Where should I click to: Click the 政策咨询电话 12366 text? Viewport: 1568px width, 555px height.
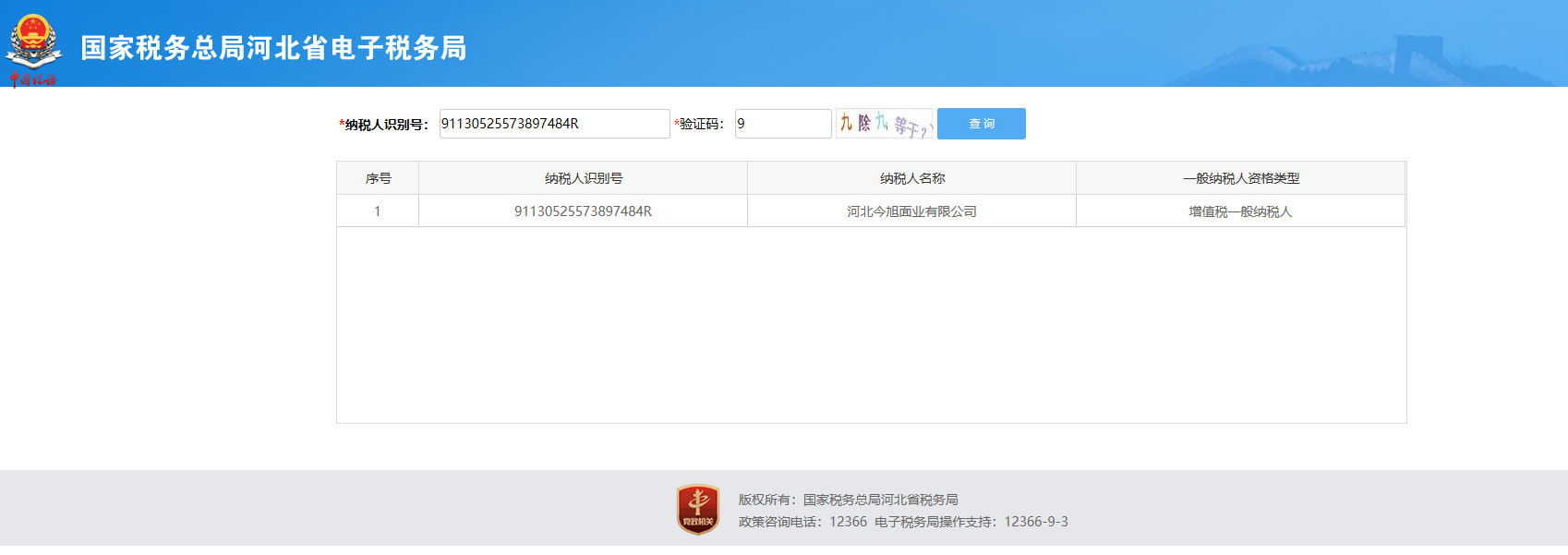click(802, 522)
